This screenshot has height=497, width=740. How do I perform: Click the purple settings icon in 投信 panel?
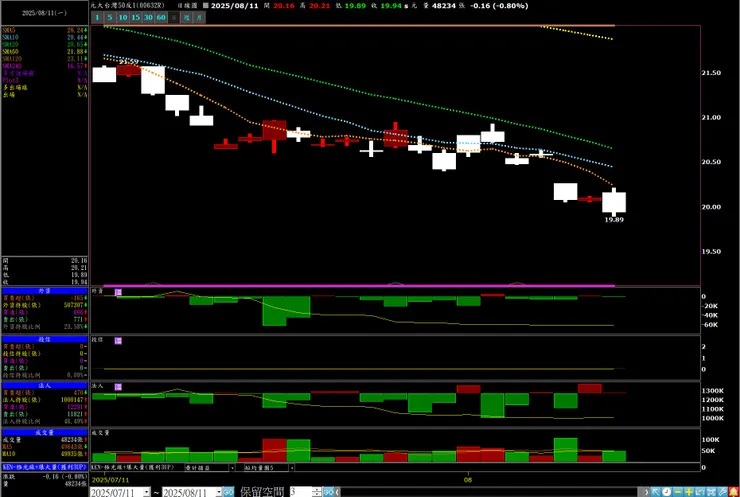[118, 340]
